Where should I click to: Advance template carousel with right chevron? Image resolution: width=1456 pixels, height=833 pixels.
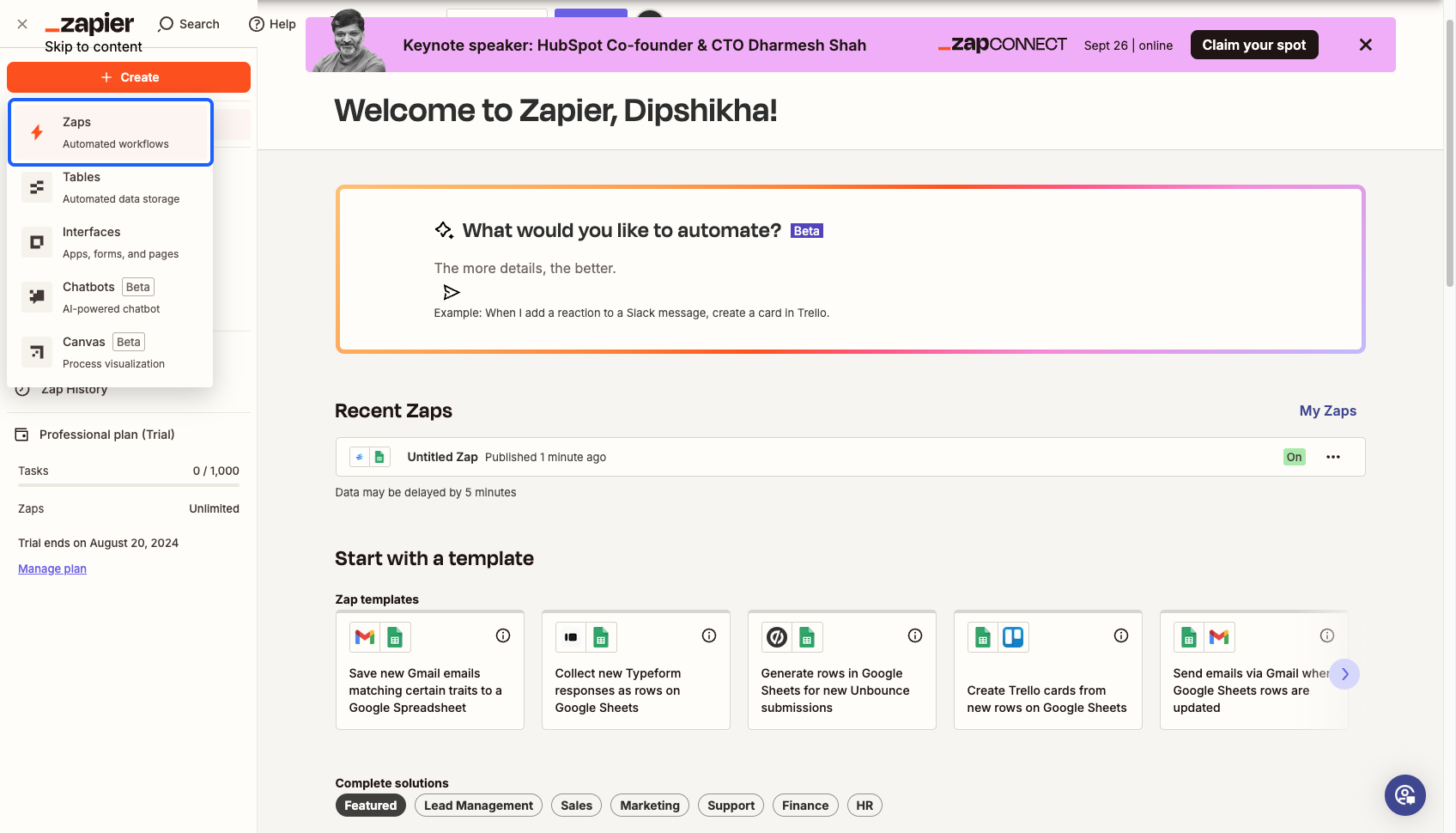click(1345, 674)
